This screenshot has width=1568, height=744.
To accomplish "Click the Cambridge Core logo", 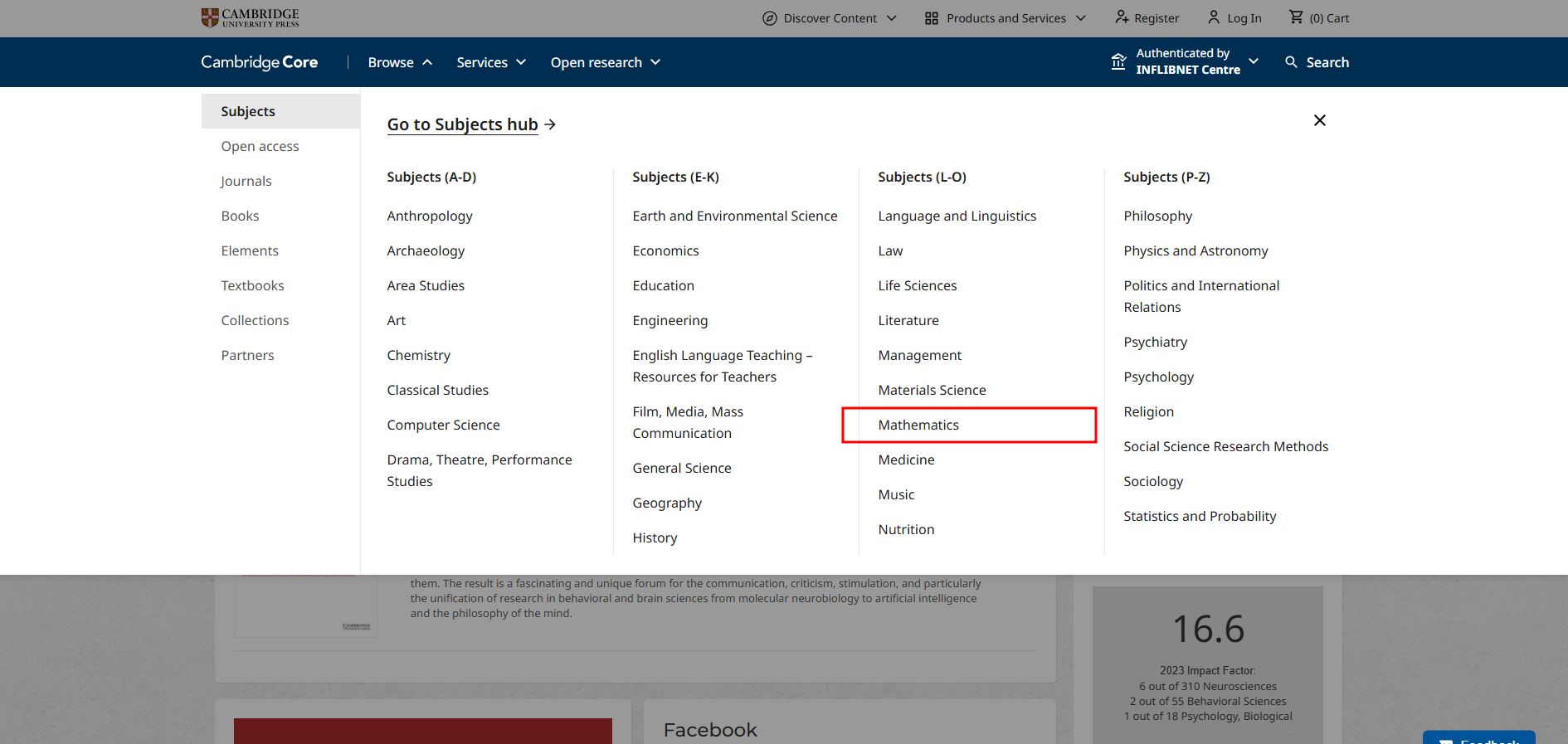I will 259,62.
